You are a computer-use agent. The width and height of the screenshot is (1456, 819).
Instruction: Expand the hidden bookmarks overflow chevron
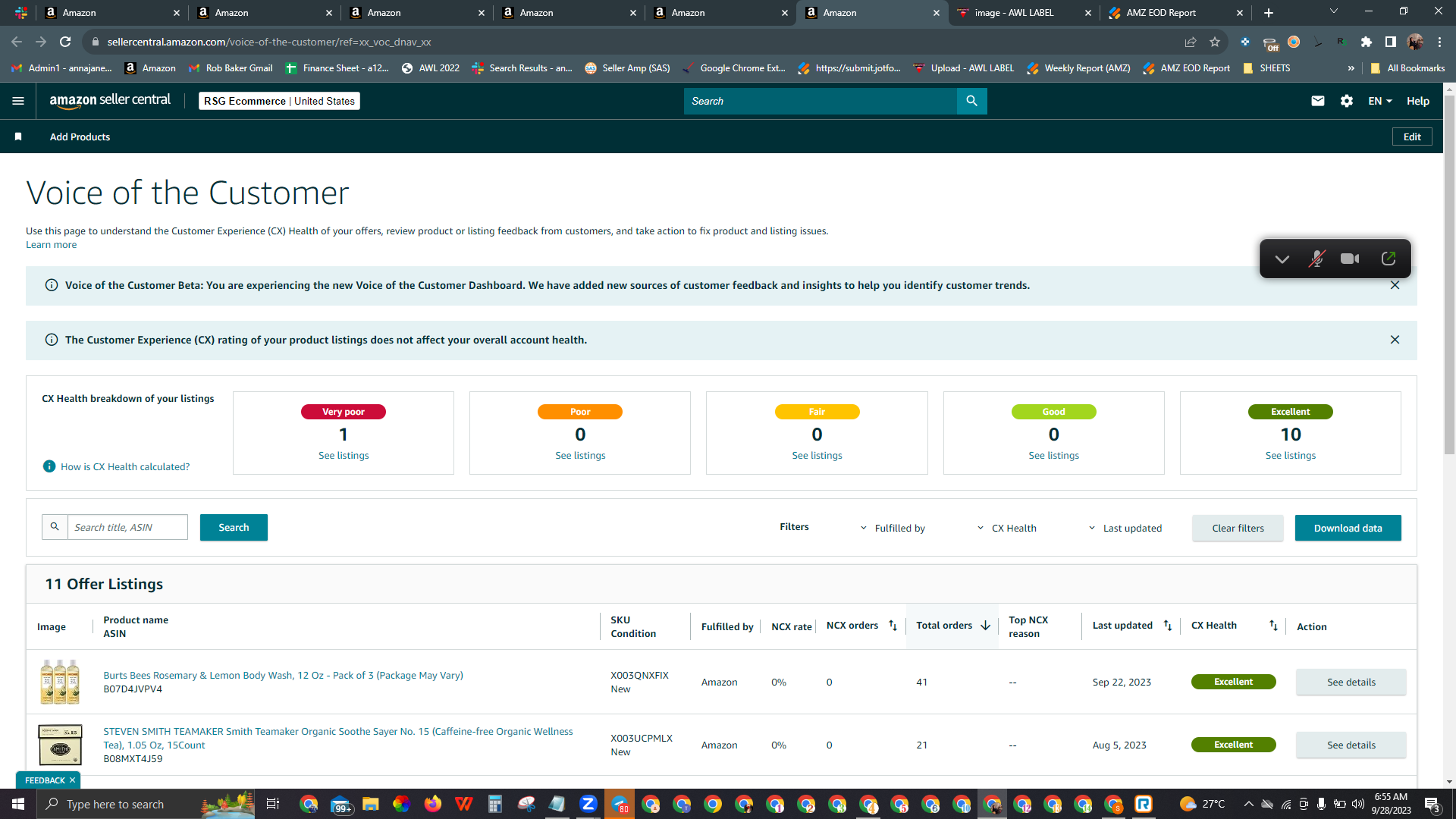click(x=1351, y=68)
